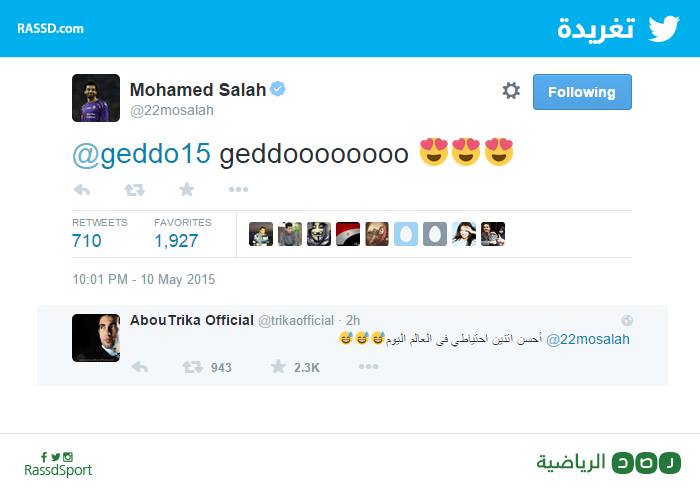Click the Instagram icon above RassdSport
The image size is (700, 491).
[x=68, y=457]
